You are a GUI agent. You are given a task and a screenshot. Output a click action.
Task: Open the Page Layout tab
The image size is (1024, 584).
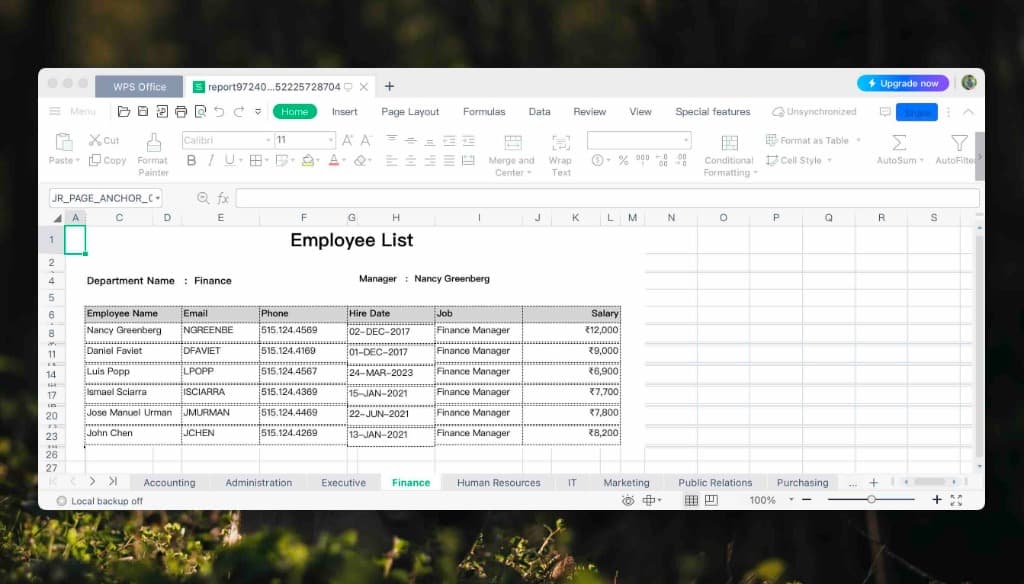(x=410, y=112)
